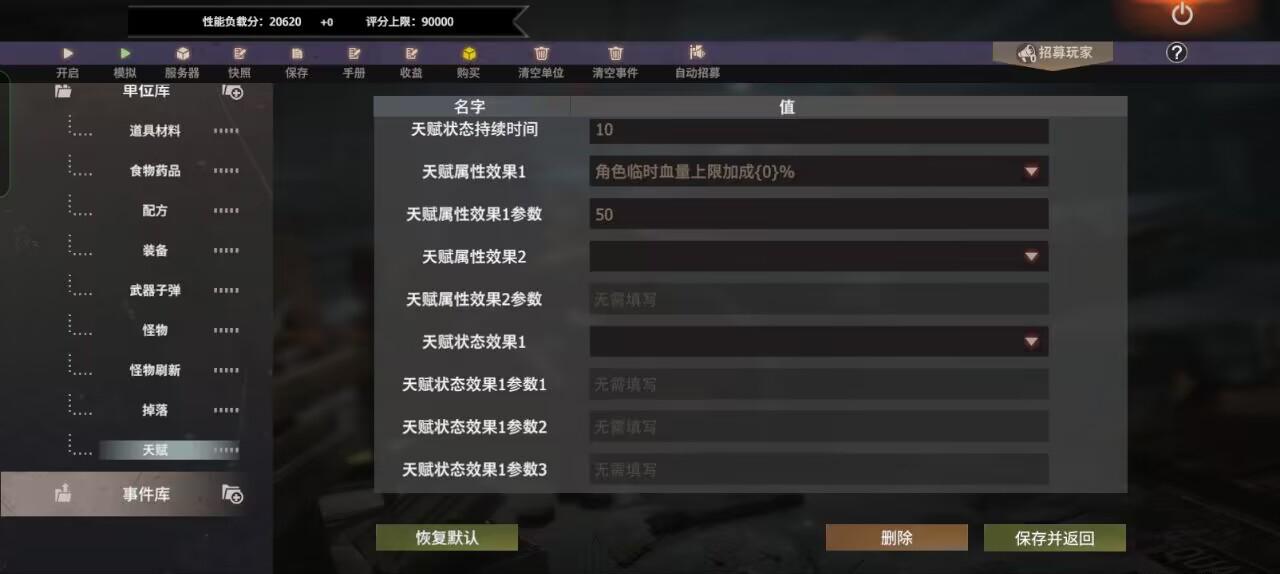Open the 天赋属性效果2 dropdown arrow
The width and height of the screenshot is (1280, 574).
point(1031,257)
